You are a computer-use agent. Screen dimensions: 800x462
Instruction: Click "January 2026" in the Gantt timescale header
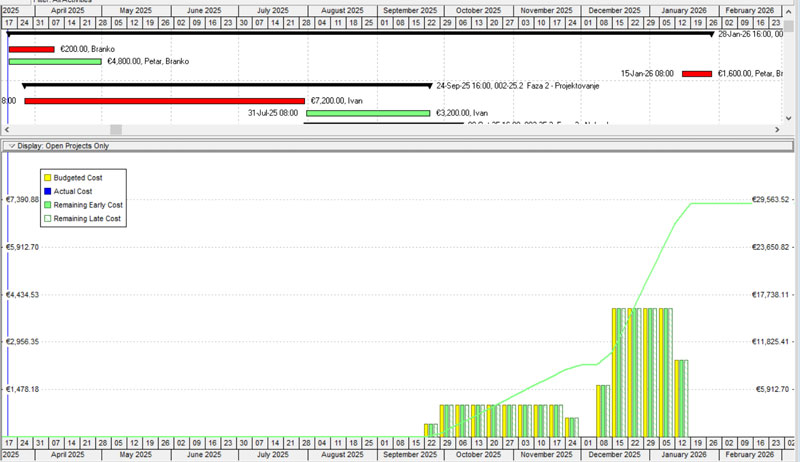(x=684, y=10)
